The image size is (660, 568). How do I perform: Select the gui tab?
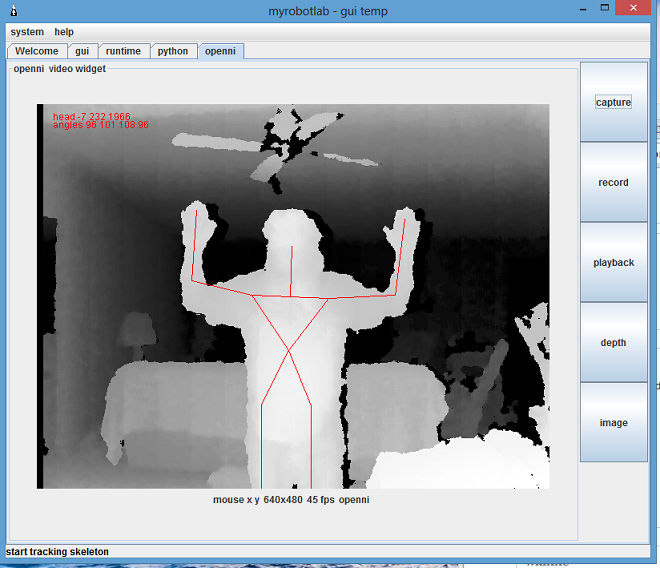click(x=82, y=51)
